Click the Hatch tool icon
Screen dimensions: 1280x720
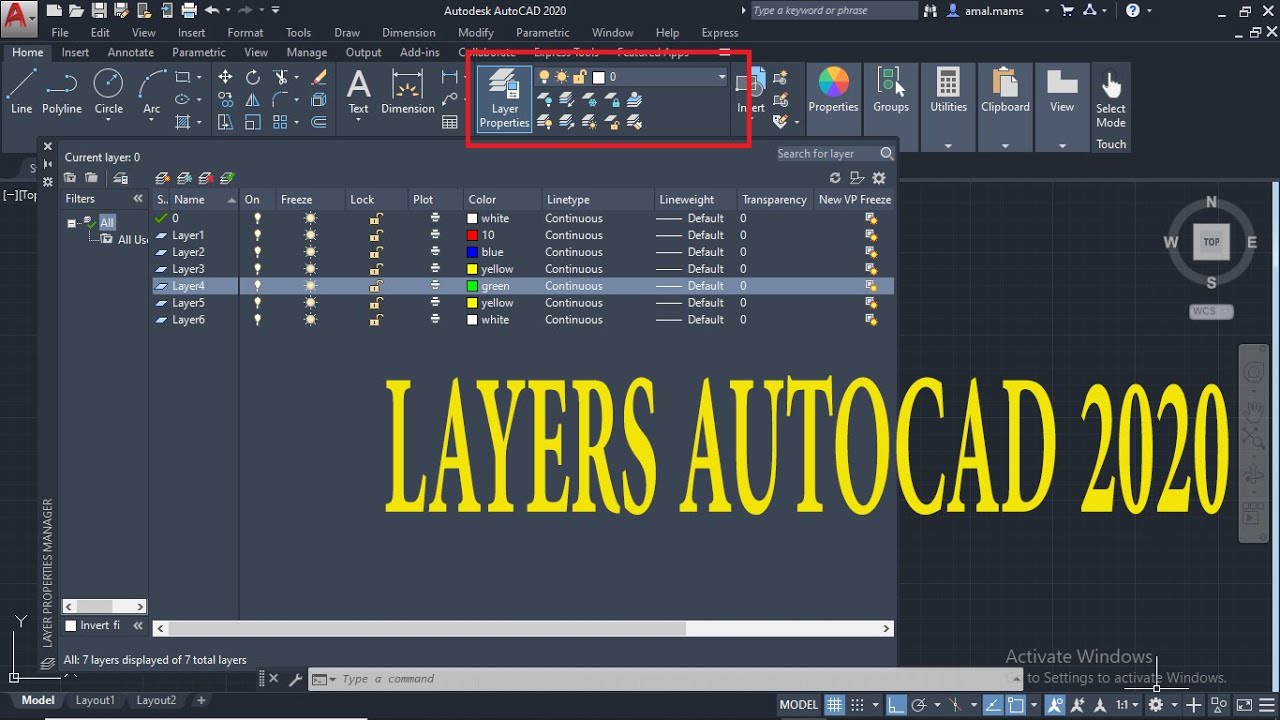click(x=183, y=122)
